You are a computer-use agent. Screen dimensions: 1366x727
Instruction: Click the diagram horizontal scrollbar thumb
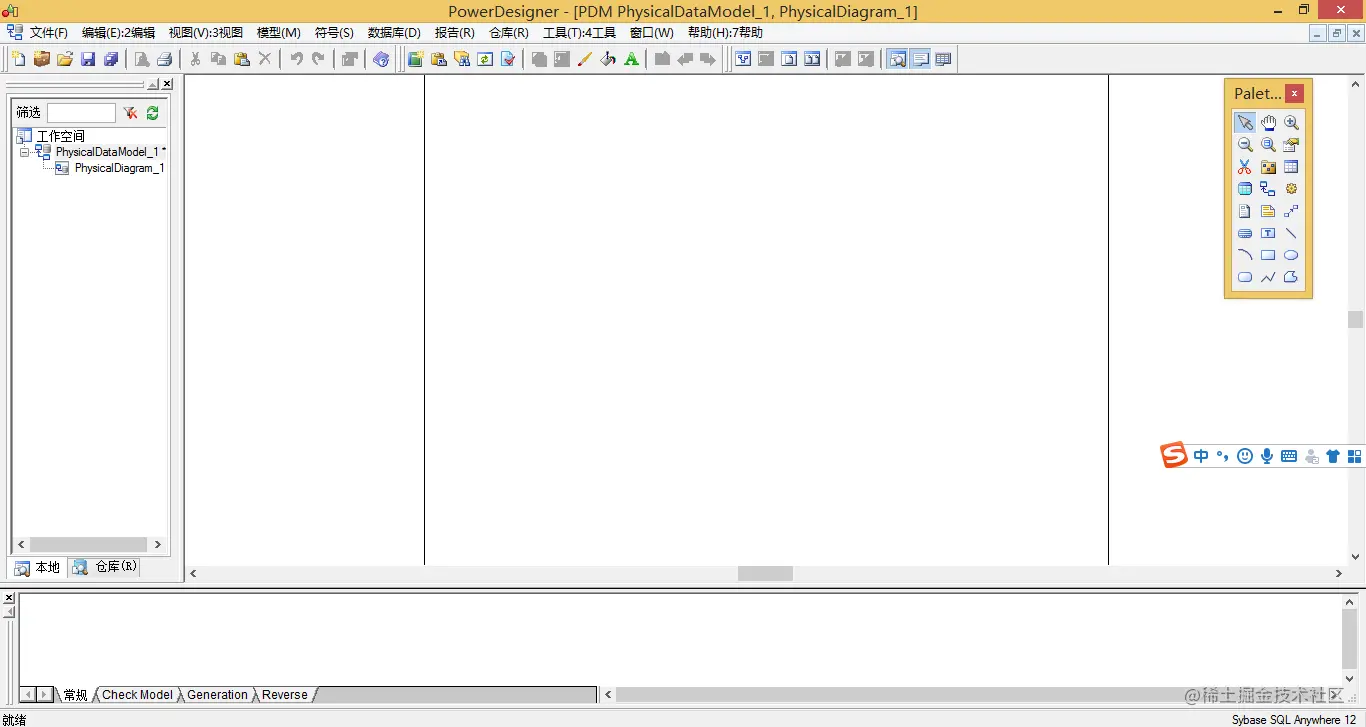(x=765, y=574)
